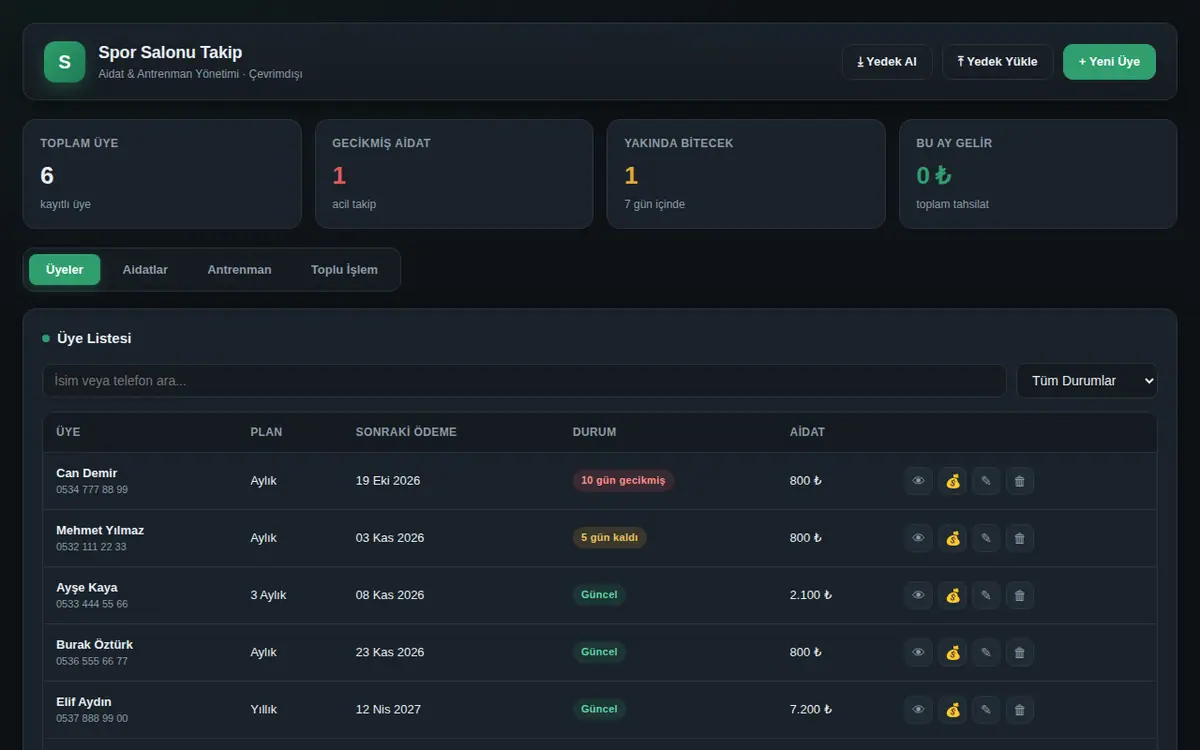1200x750 pixels.
Task: Edit member Mehmet Yılmaz
Action: point(986,538)
